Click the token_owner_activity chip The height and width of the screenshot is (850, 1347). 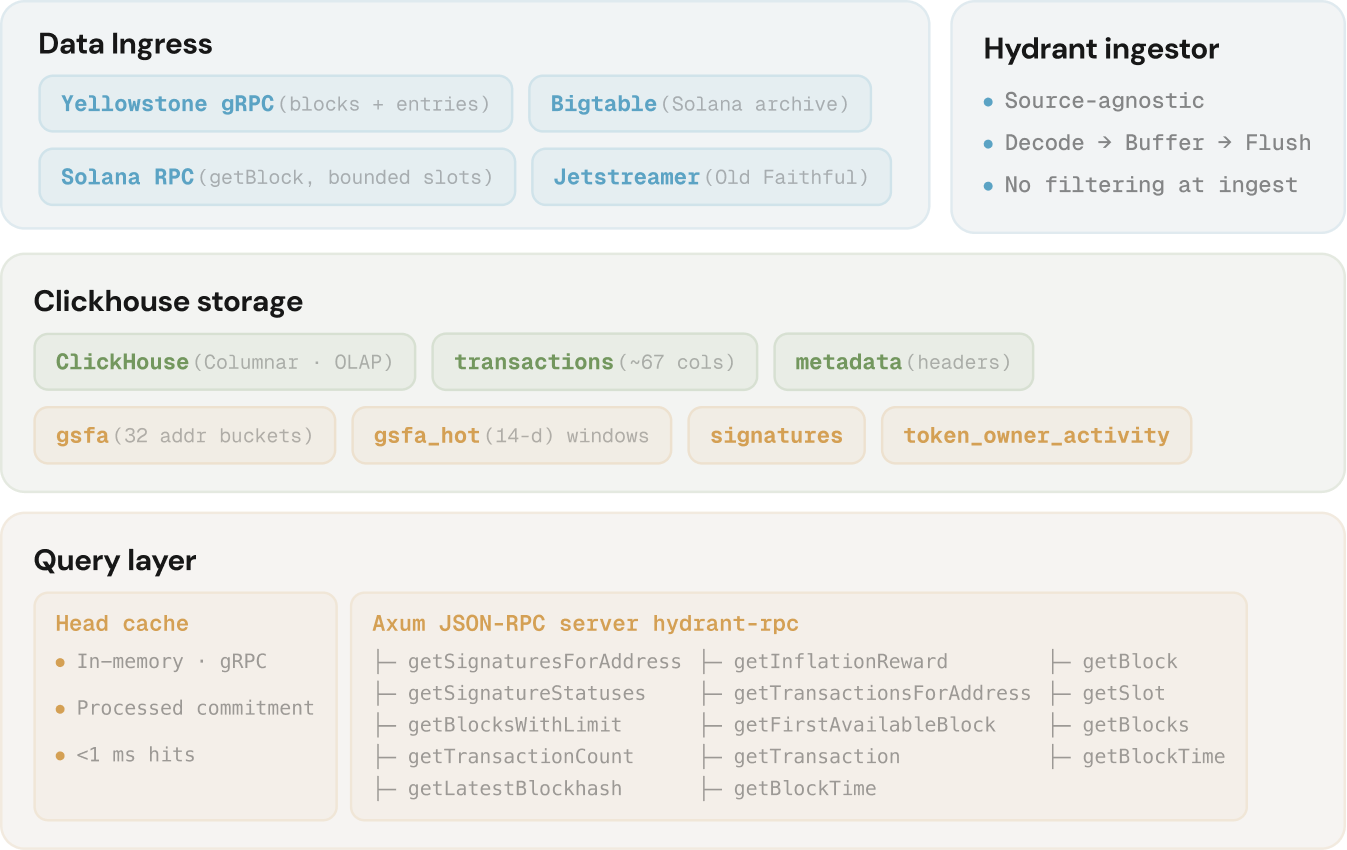(x=1036, y=435)
